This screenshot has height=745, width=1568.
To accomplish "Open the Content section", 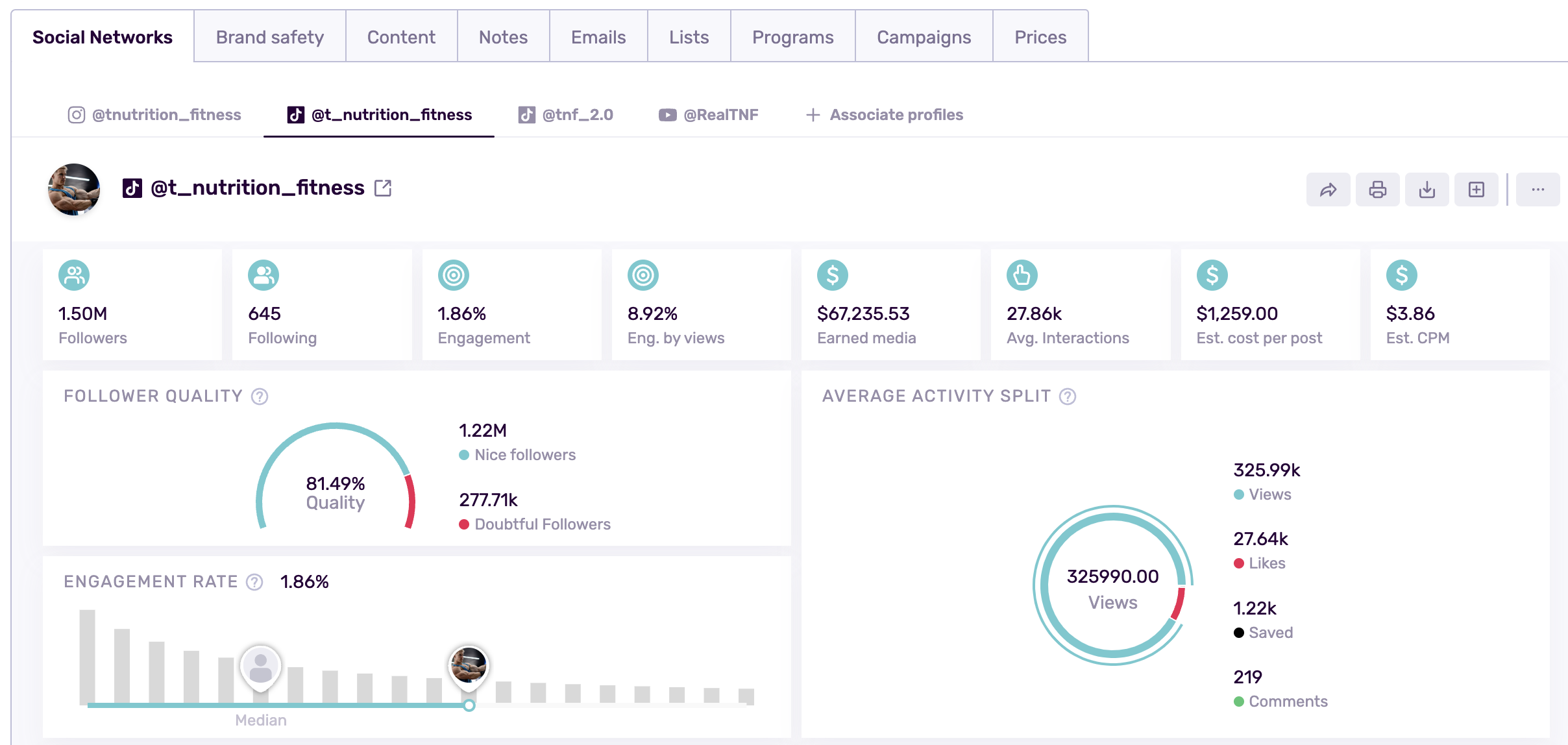I will (401, 36).
